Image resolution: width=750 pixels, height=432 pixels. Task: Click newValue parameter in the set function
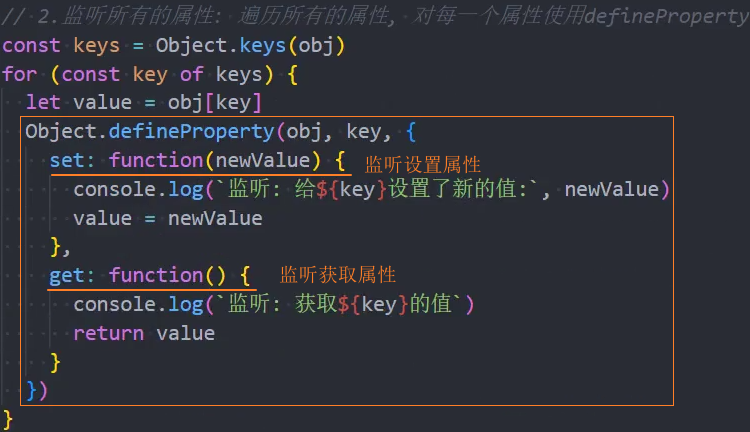[263, 161]
